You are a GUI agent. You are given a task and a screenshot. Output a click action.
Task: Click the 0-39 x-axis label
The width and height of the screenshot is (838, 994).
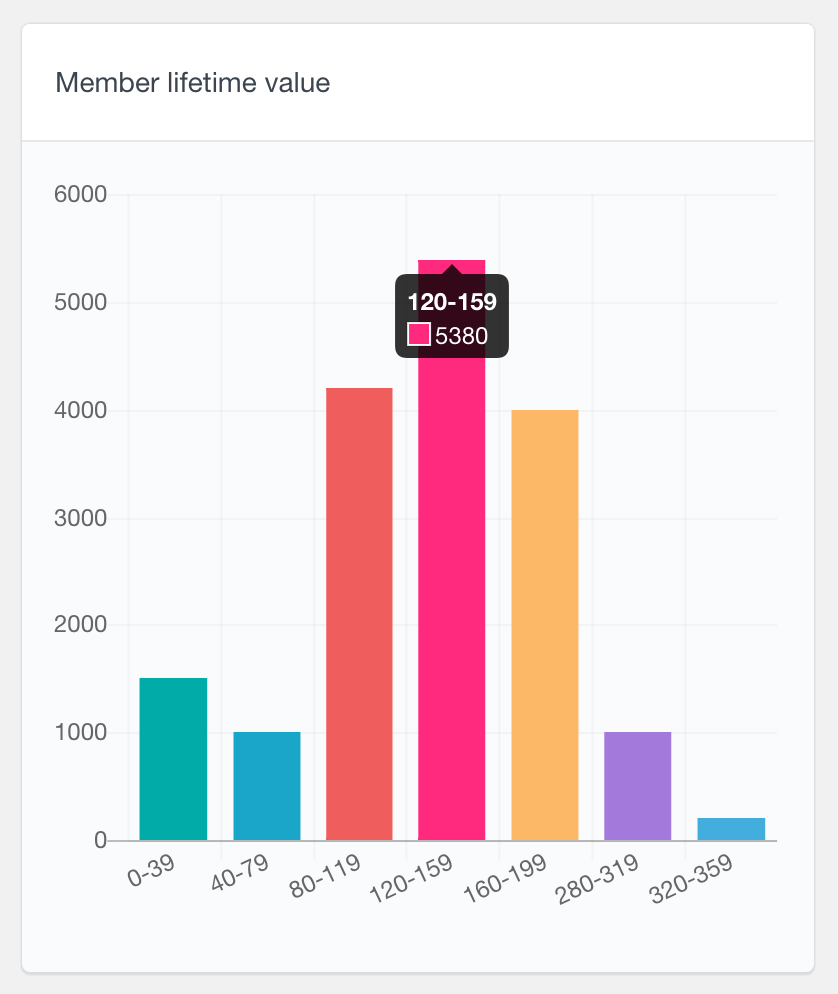tap(151, 870)
